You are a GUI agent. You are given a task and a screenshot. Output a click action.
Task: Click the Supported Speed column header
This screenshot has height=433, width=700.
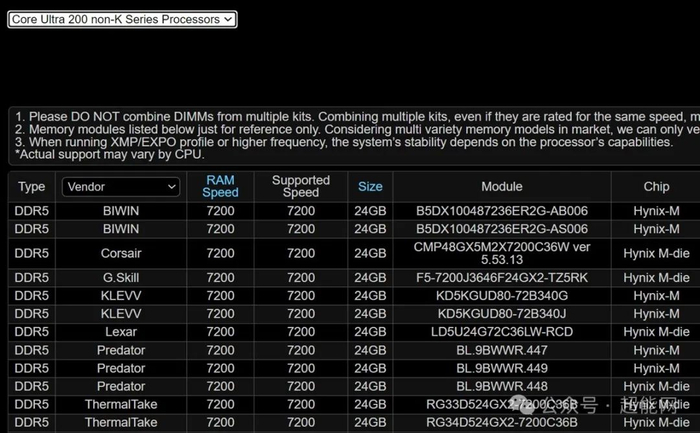pyautogui.click(x=301, y=186)
